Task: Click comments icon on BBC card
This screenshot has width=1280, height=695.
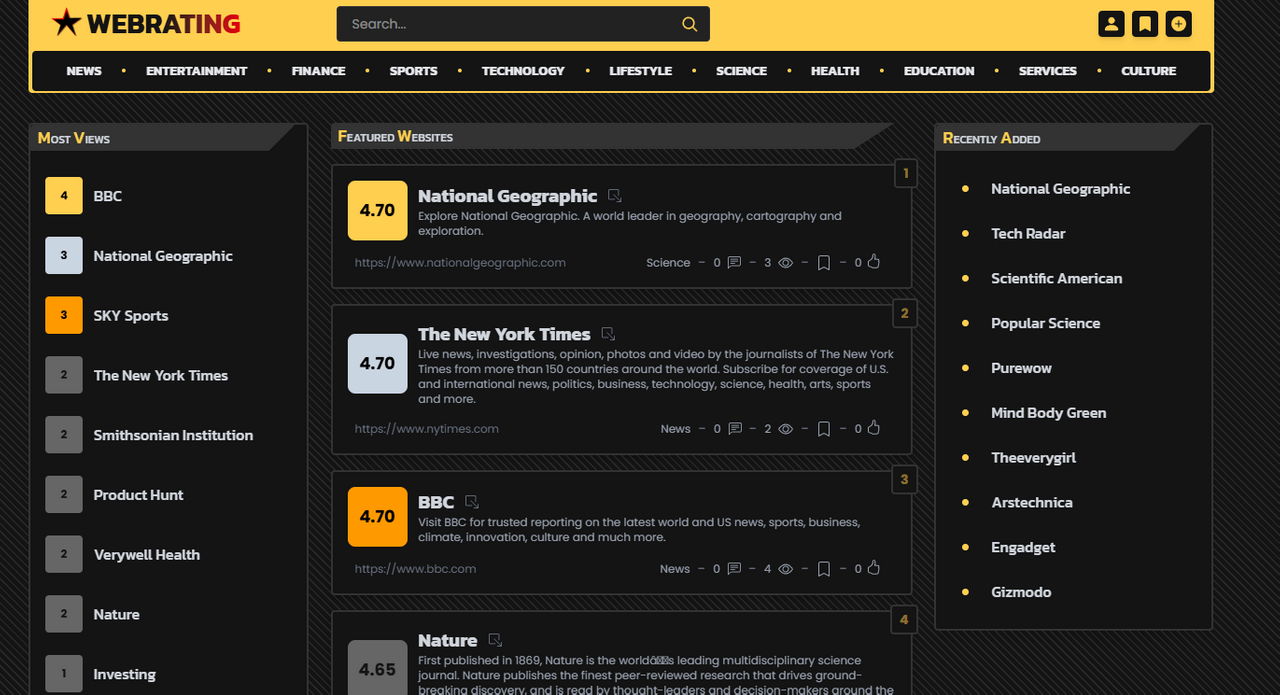Action: [x=734, y=569]
